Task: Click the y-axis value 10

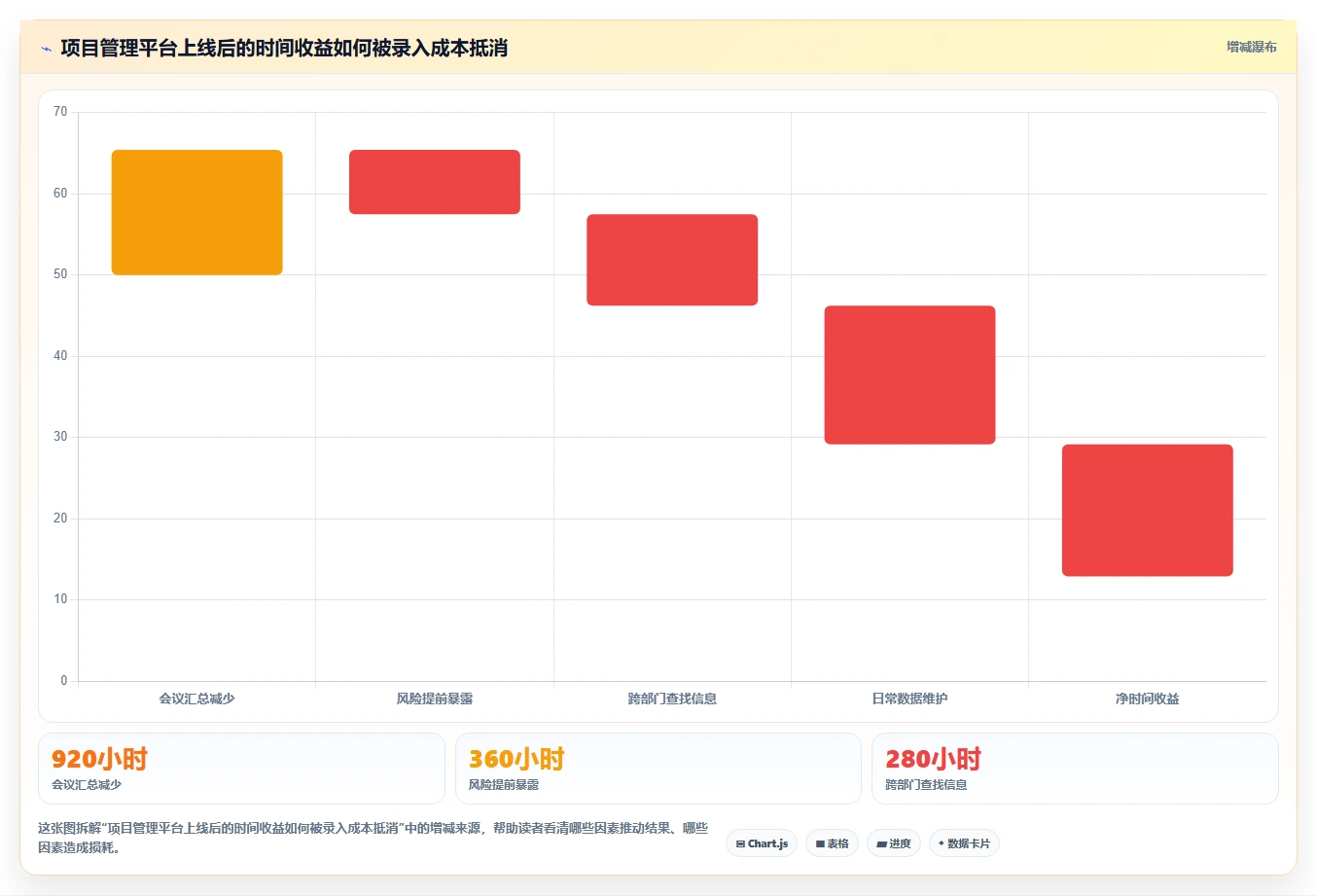Action: pos(60,599)
